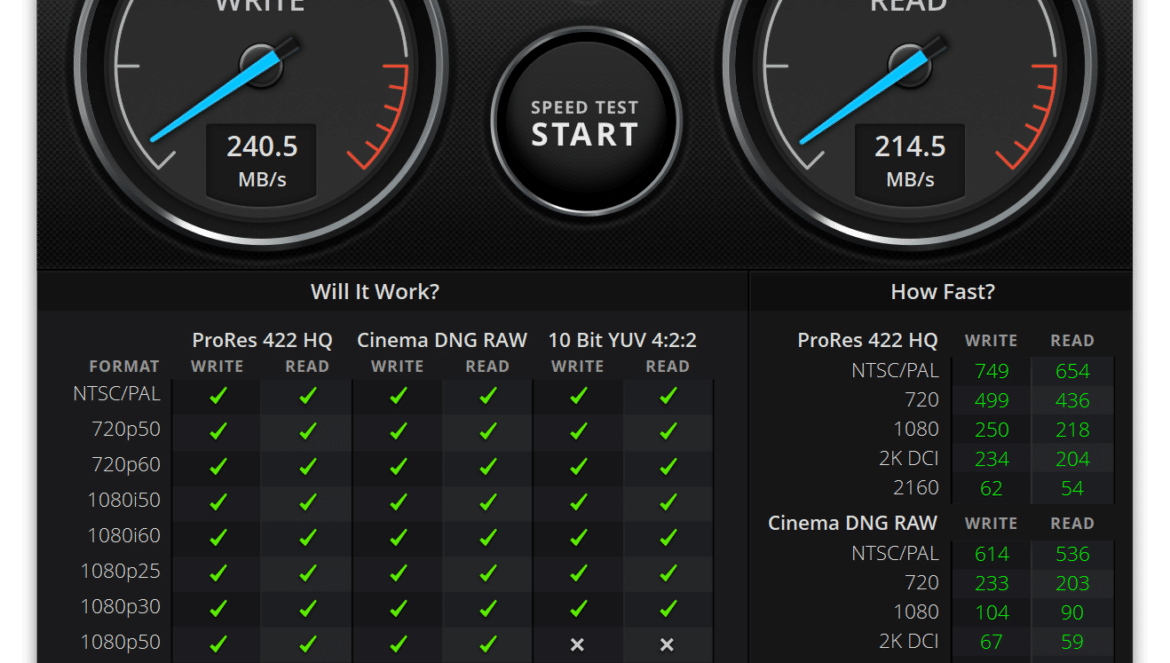1170x663 pixels.
Task: Click the 1080i60 Cinema DNG read checkmark
Action: (x=488, y=537)
